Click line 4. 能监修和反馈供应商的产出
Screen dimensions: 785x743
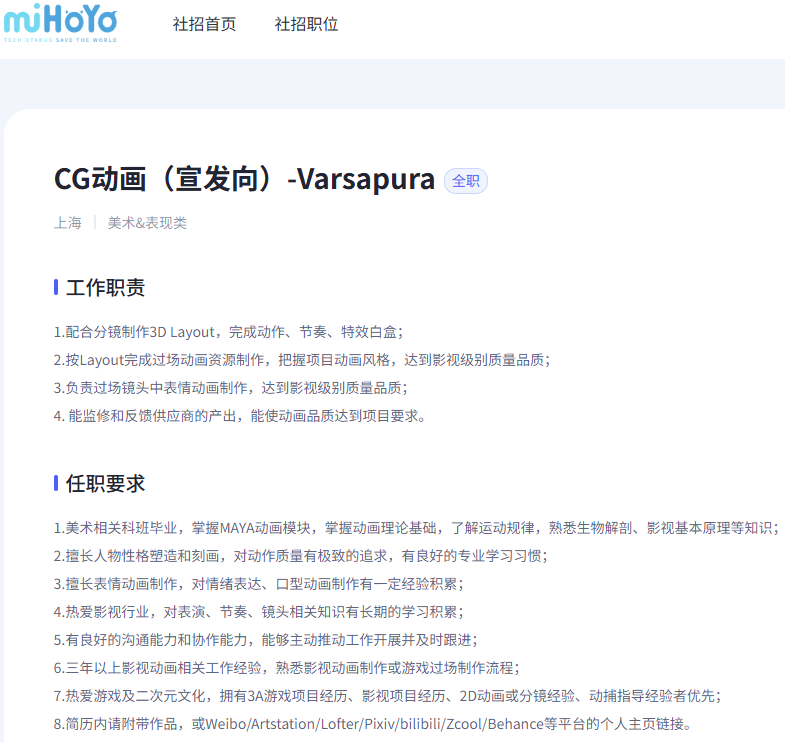tap(239, 416)
